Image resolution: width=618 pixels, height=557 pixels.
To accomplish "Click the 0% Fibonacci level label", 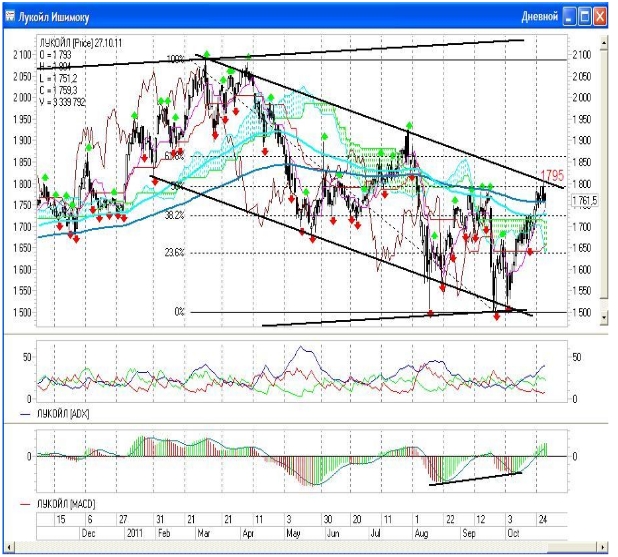I will 179,312.
